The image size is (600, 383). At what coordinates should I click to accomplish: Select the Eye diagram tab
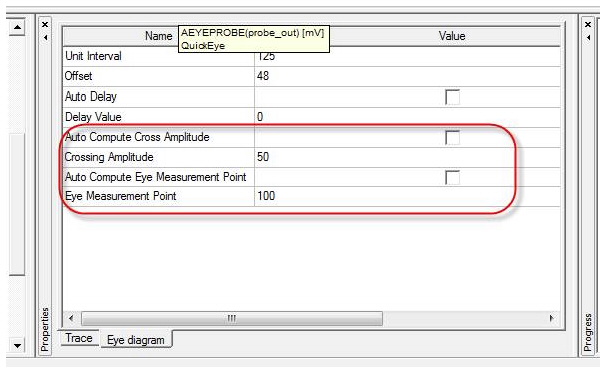pyautogui.click(x=136, y=340)
